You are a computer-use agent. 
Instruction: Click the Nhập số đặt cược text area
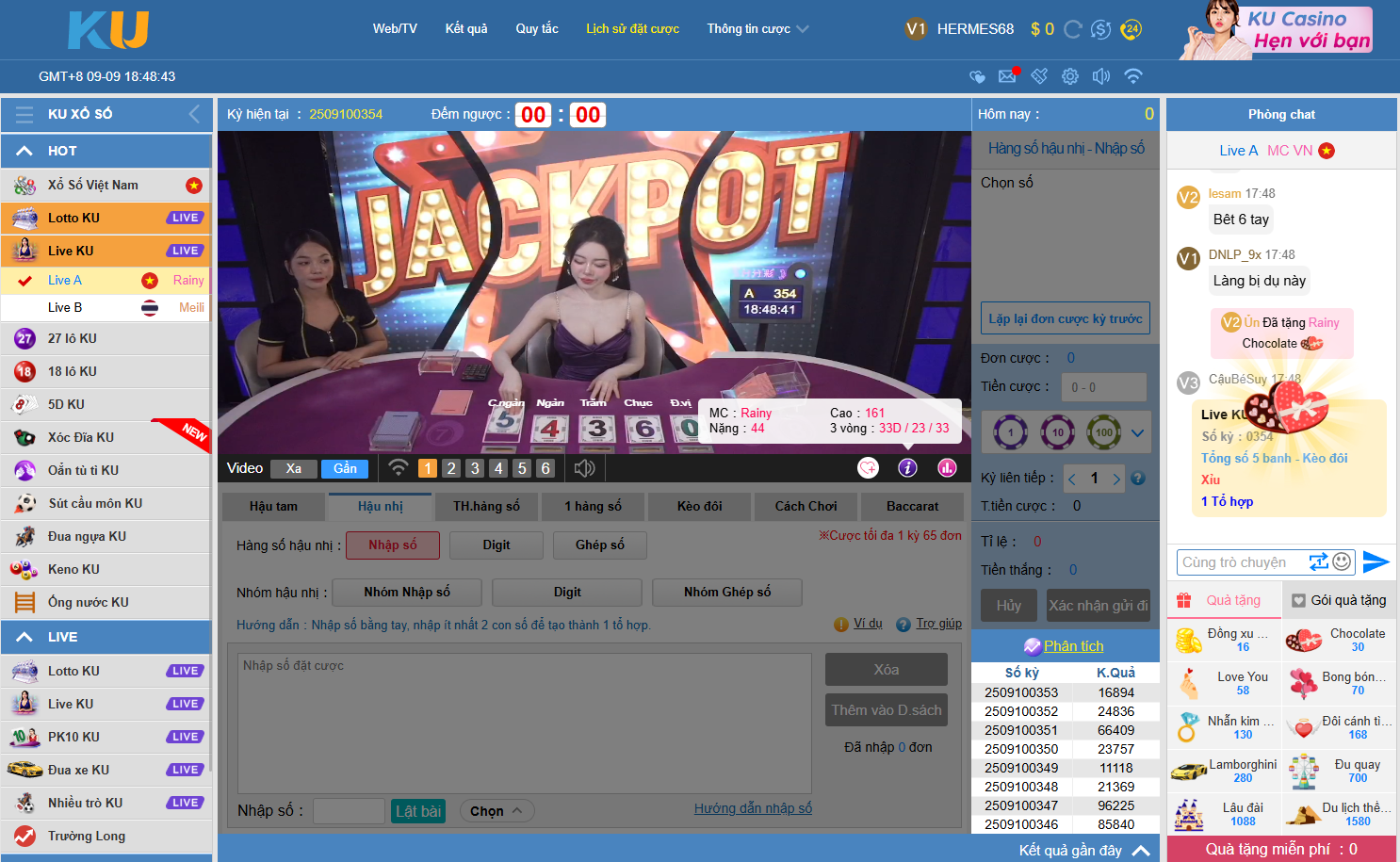(x=524, y=723)
